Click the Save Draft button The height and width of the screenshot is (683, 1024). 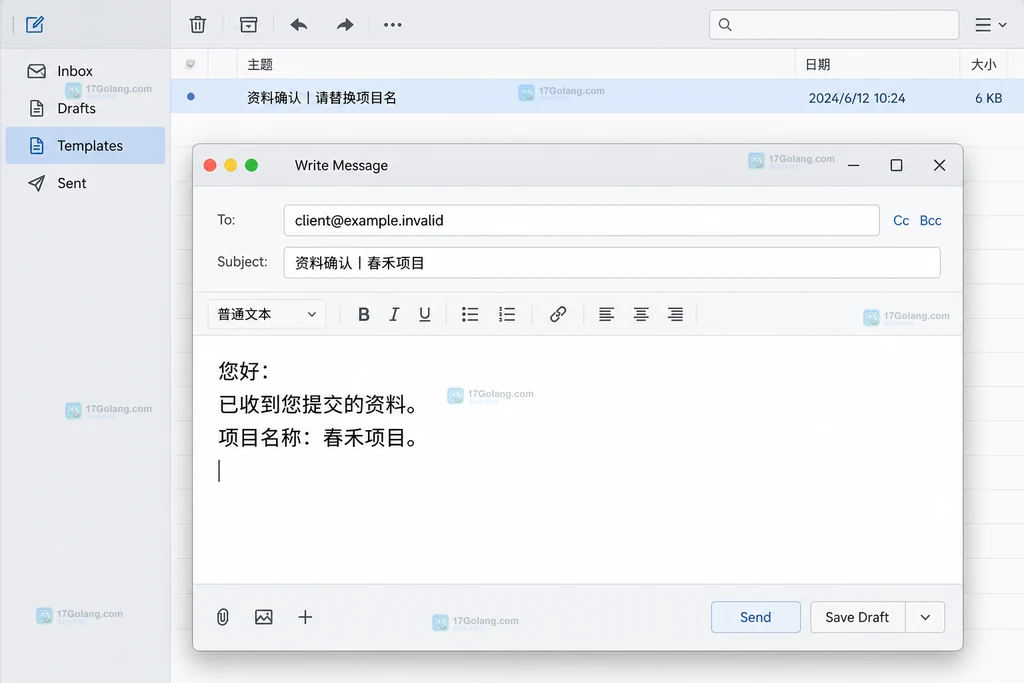857,617
